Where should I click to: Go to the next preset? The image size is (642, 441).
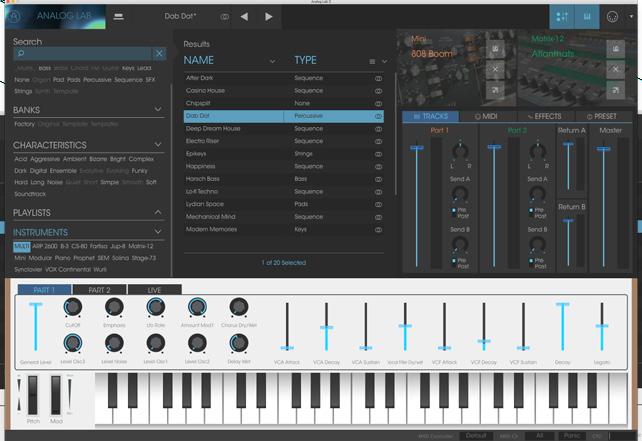[x=269, y=17]
